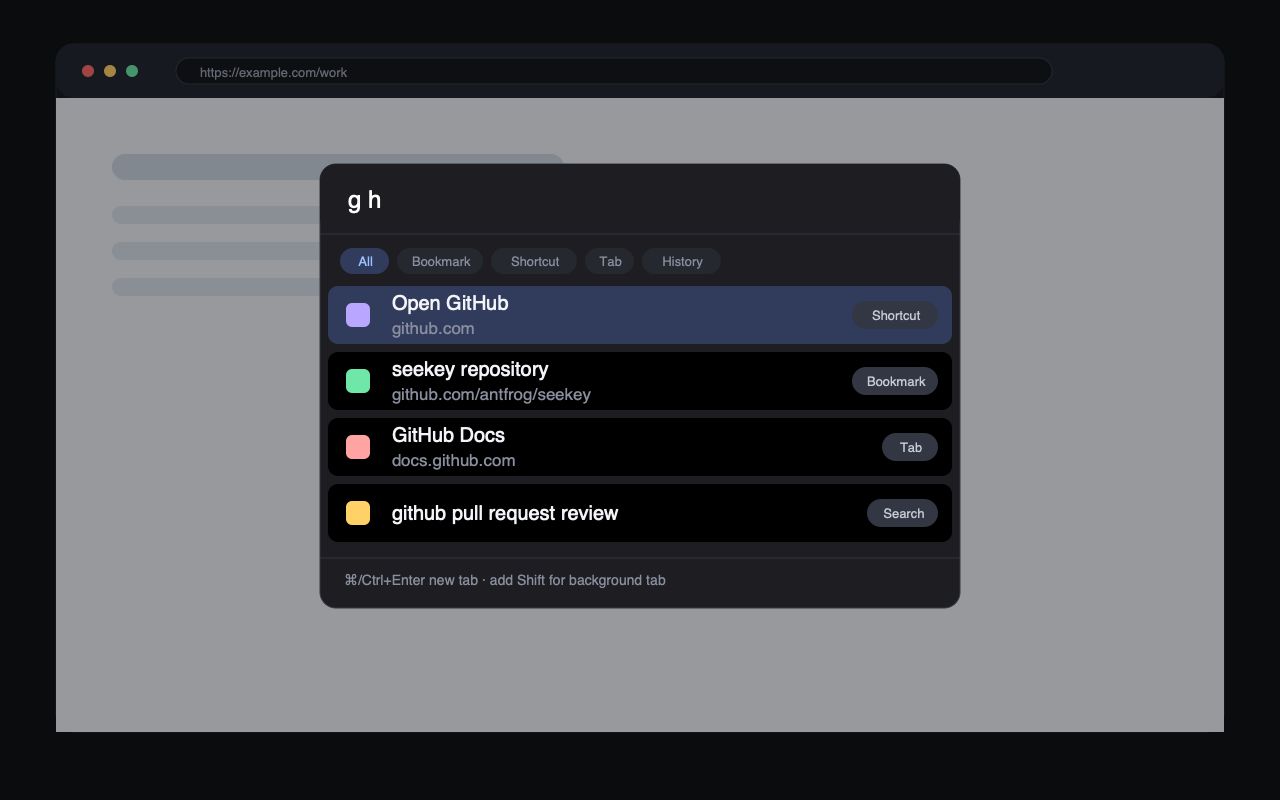Open the seekey repository result title
This screenshot has height=800, width=1280.
470,369
